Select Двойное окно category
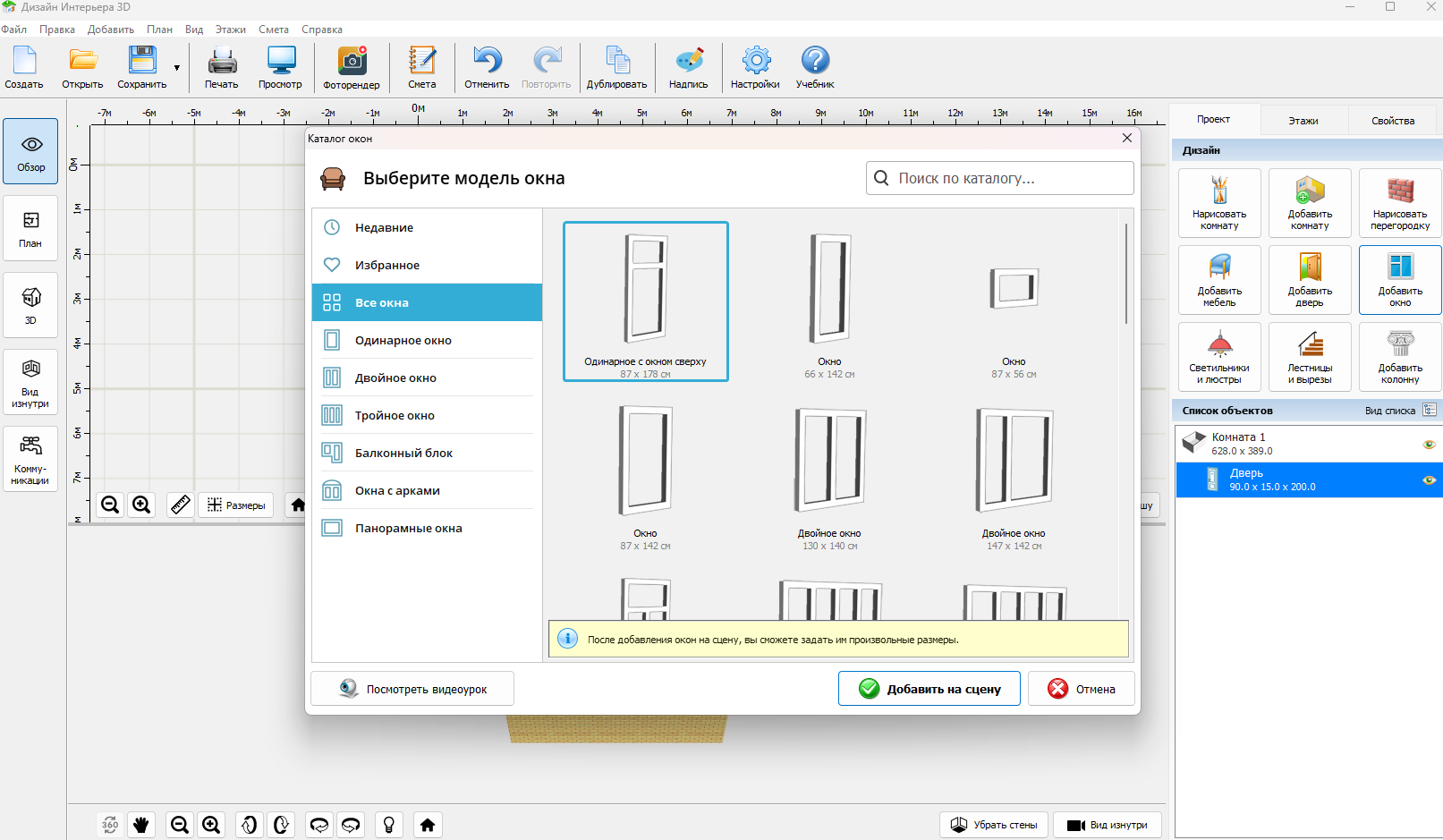 click(428, 378)
